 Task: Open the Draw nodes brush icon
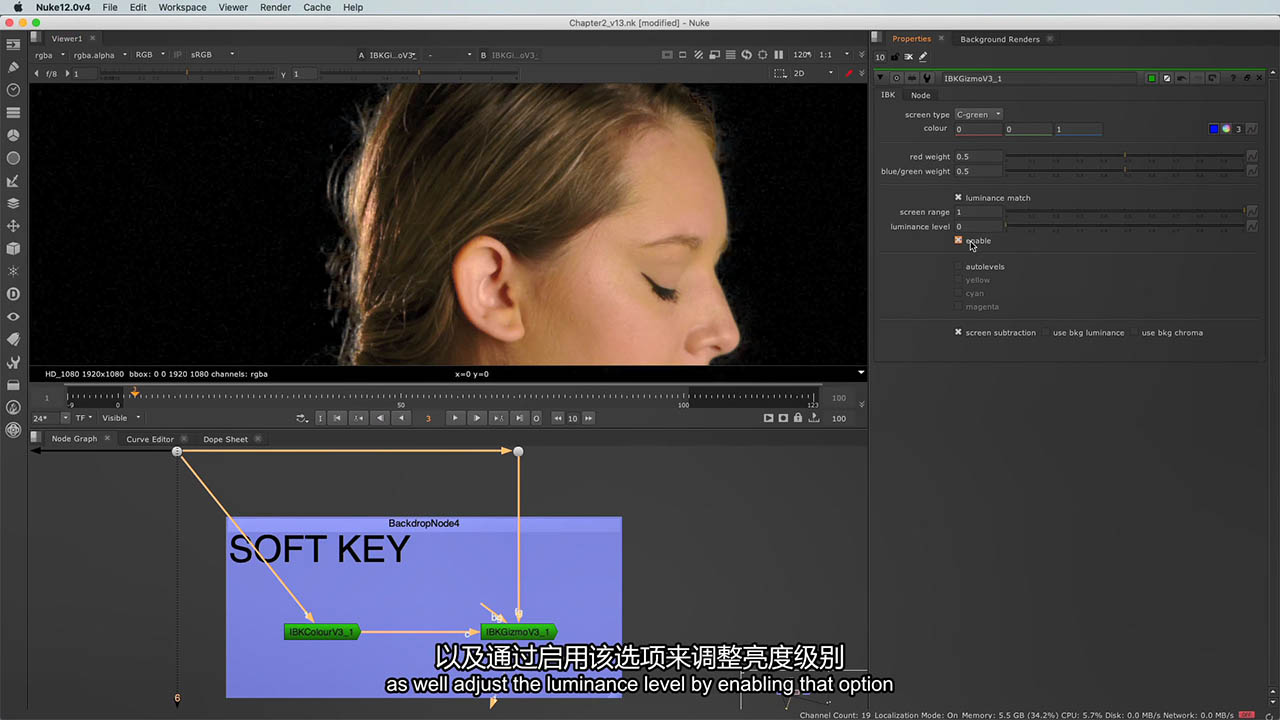[14, 67]
